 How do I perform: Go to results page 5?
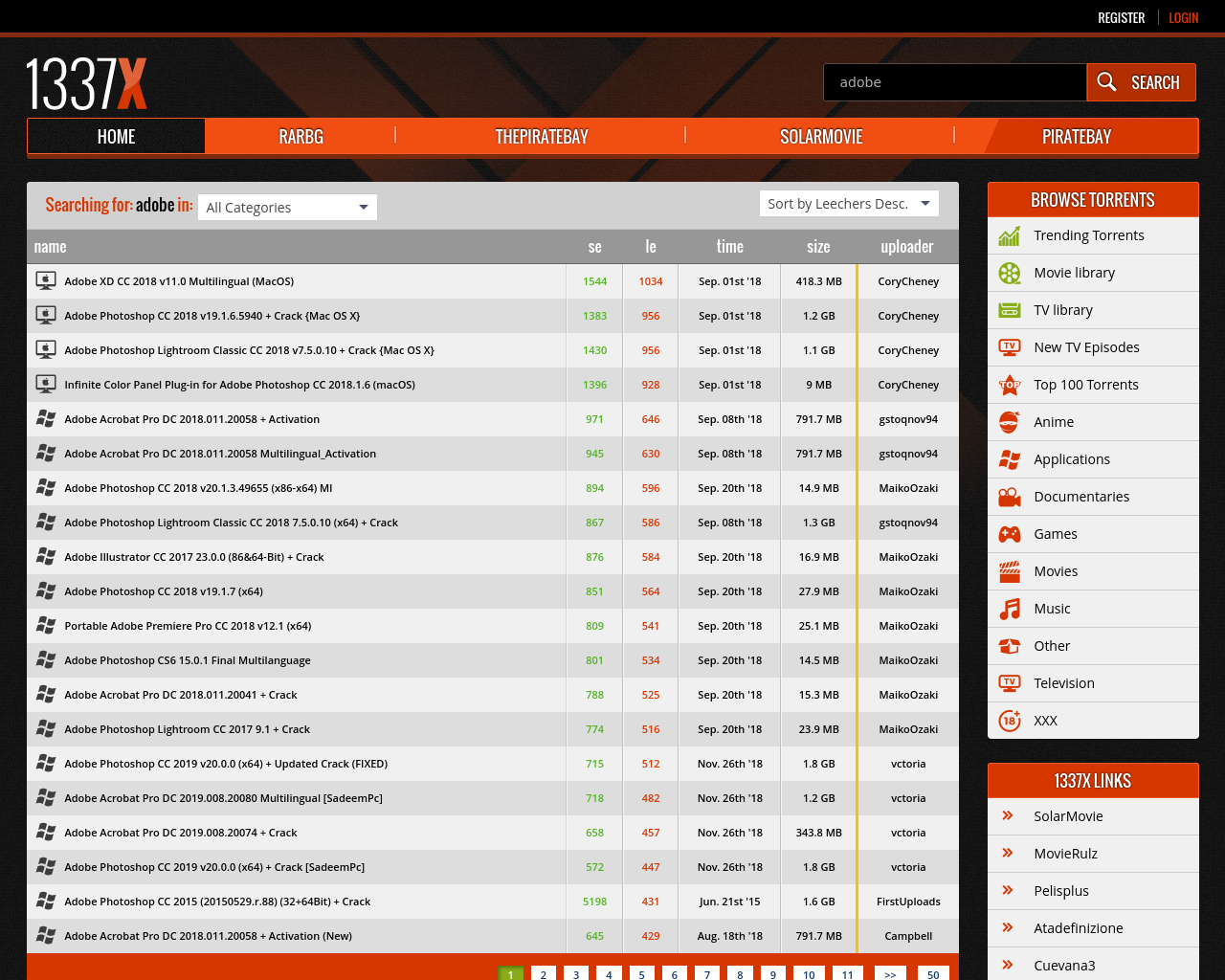(641, 973)
